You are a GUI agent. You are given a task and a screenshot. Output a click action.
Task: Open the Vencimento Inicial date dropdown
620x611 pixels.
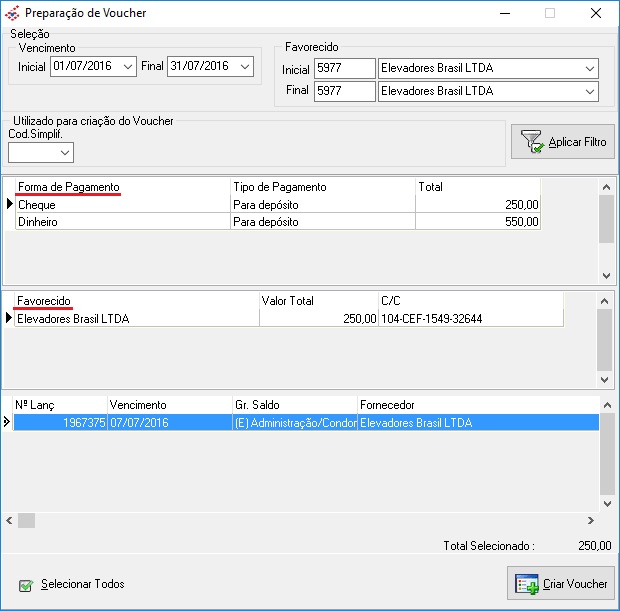click(127, 67)
